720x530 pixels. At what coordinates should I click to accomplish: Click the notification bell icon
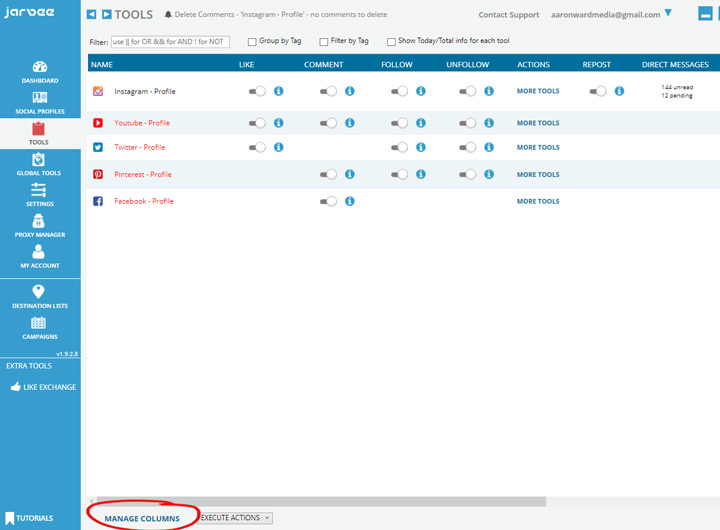(168, 15)
